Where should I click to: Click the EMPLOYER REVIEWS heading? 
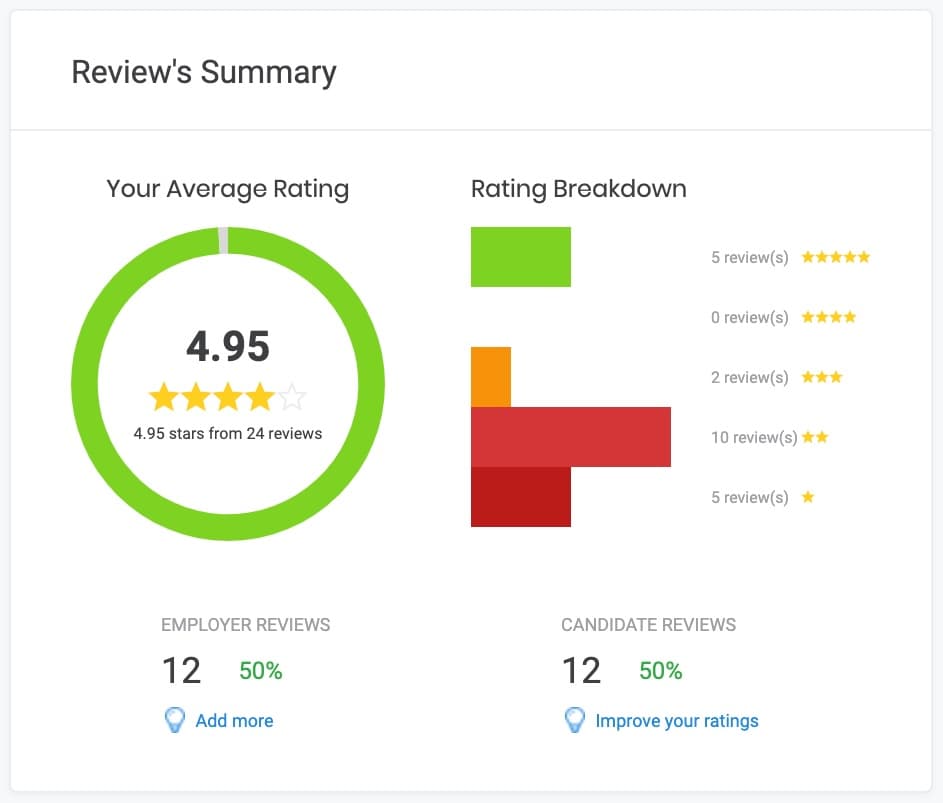[245, 625]
